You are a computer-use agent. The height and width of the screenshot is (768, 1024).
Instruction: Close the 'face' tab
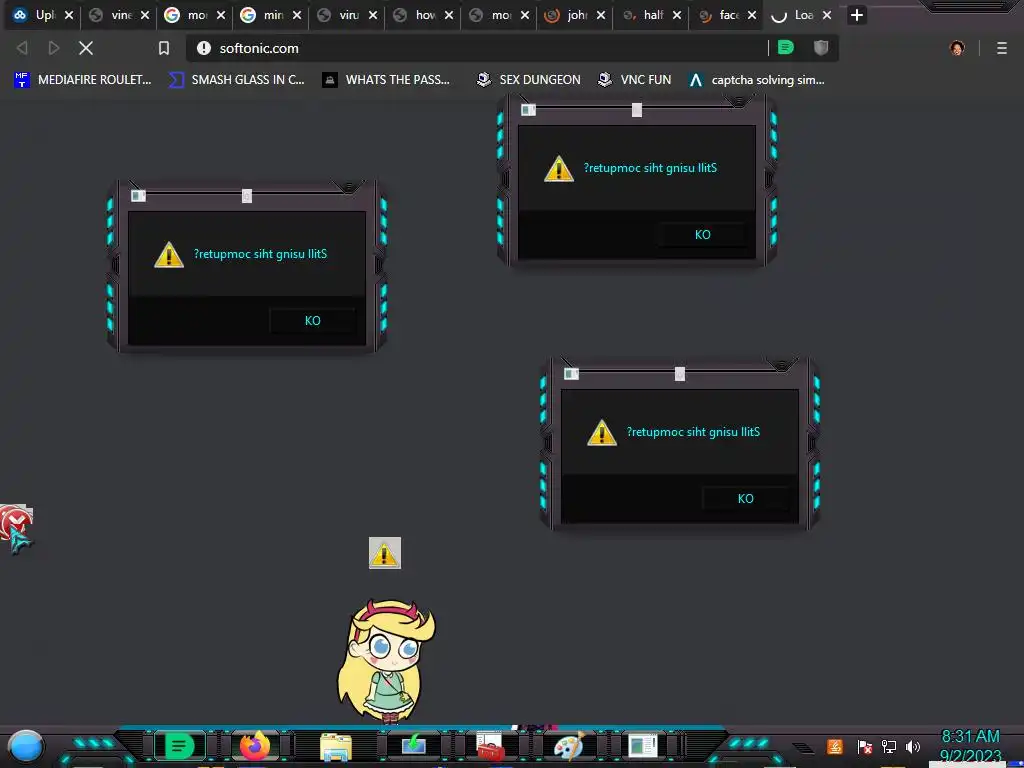(x=752, y=15)
